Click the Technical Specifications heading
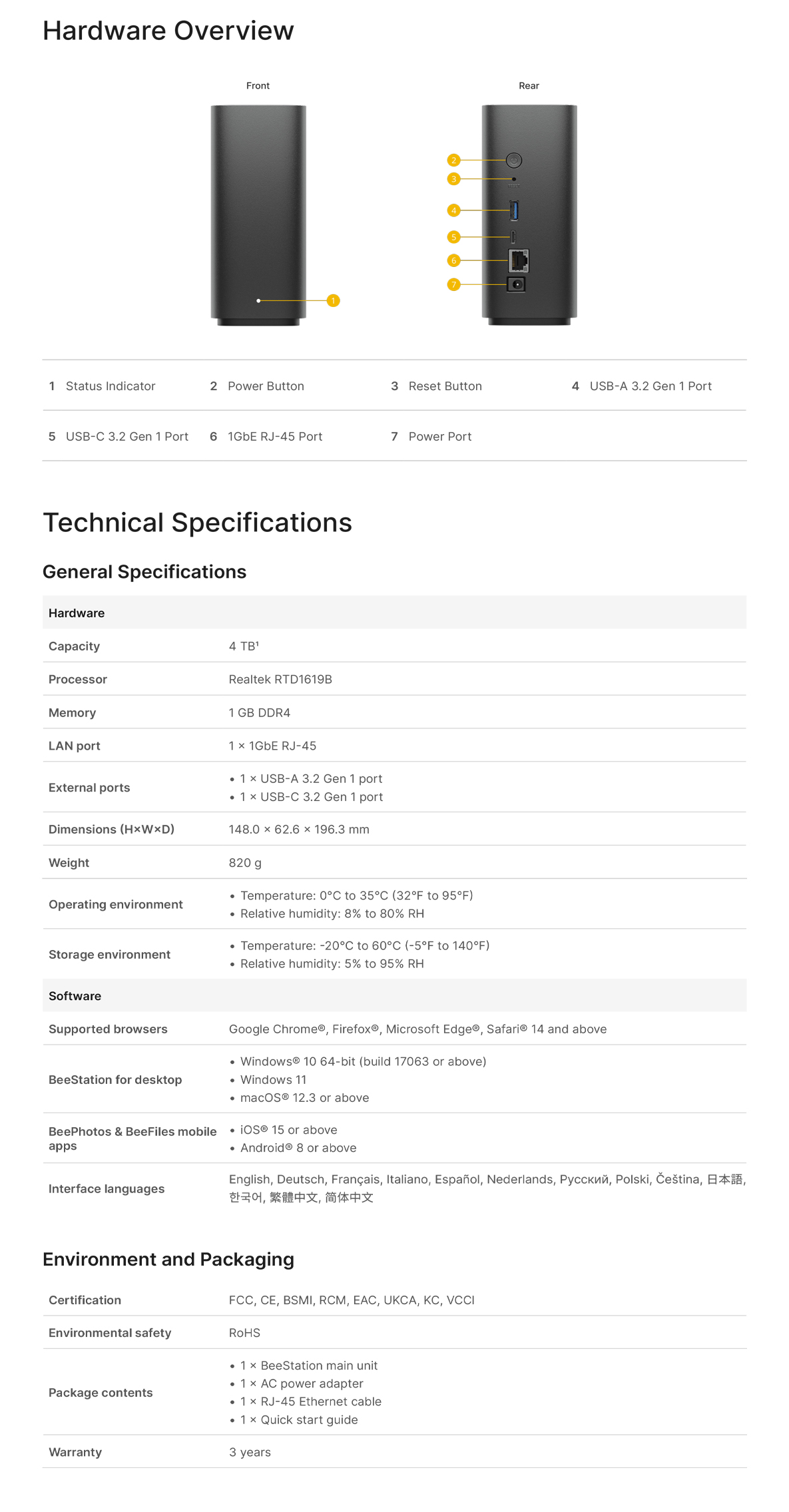 197,523
